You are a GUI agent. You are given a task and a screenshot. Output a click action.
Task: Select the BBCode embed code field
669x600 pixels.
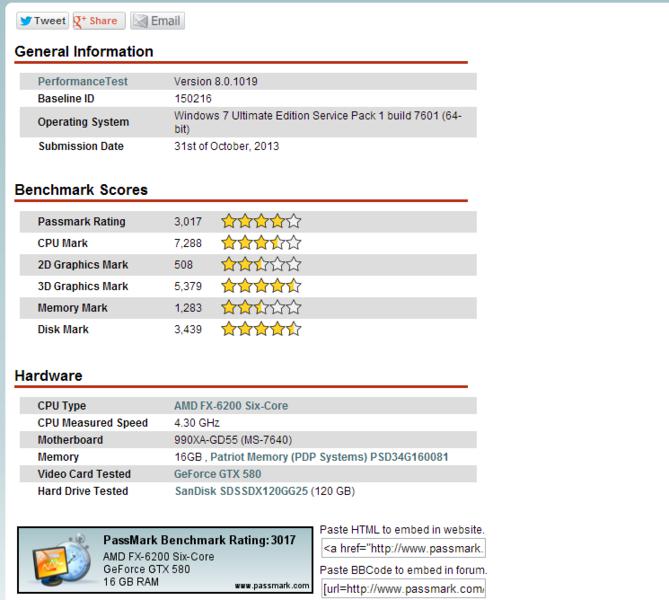tap(403, 589)
